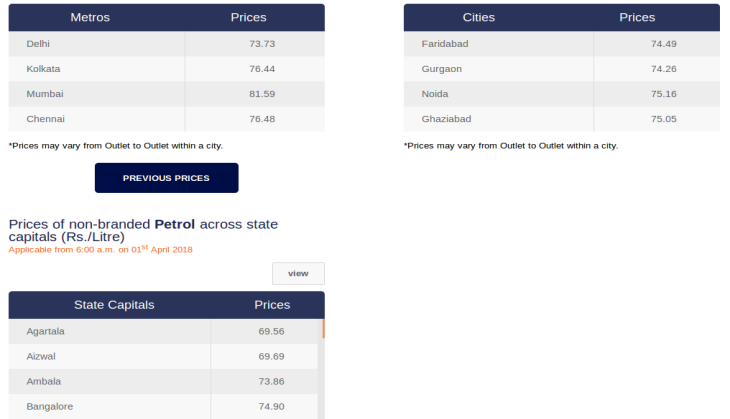
Task: Select the Kolkata metro row
Action: [x=167, y=69]
